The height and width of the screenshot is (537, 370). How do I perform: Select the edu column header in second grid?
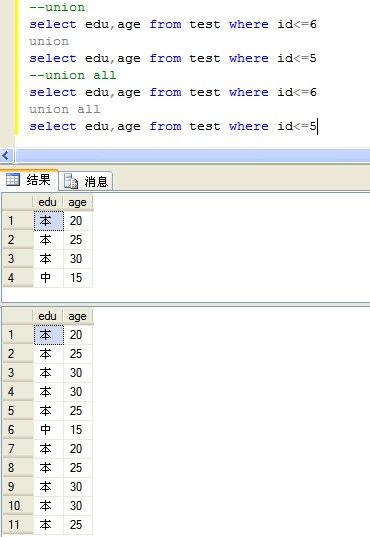coord(48,316)
